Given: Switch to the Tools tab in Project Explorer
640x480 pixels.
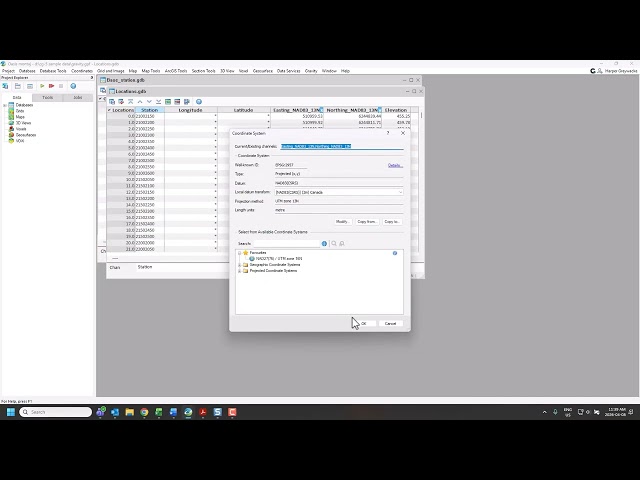Looking at the screenshot, I should 47,98.
